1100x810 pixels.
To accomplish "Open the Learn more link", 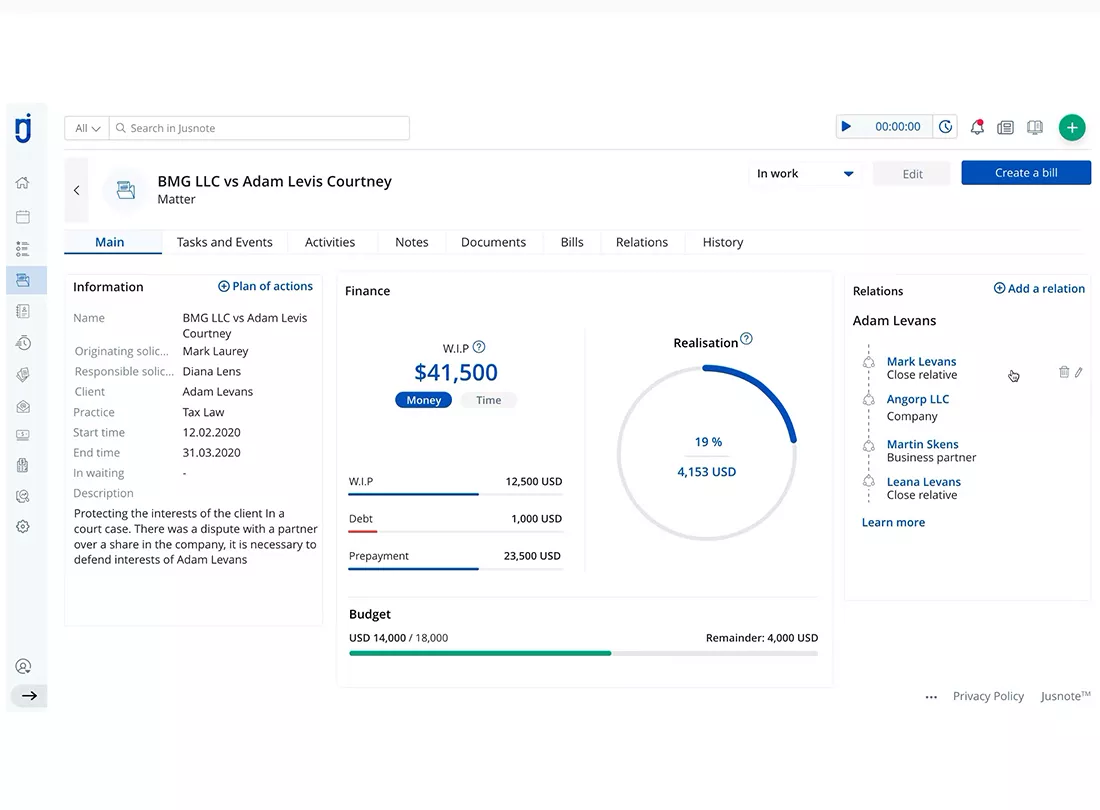I will (893, 522).
